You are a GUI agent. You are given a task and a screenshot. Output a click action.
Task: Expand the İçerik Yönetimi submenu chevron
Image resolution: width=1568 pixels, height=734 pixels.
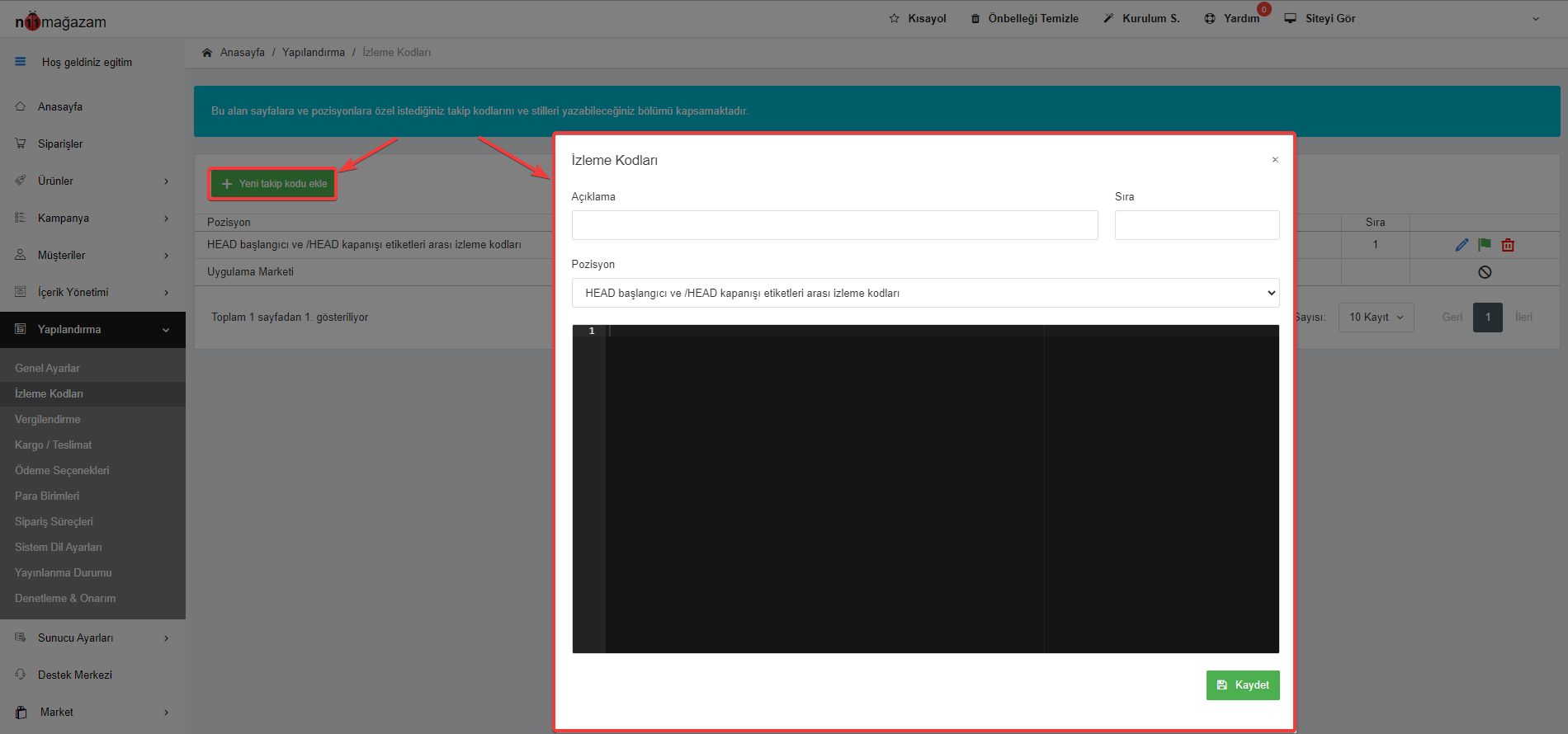pos(166,293)
